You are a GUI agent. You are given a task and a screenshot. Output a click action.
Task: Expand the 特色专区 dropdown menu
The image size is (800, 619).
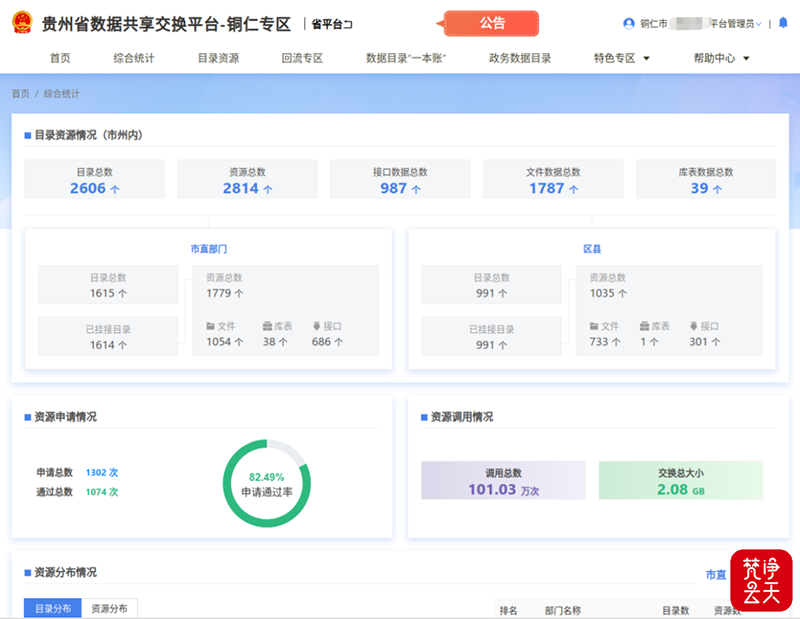tap(621, 58)
